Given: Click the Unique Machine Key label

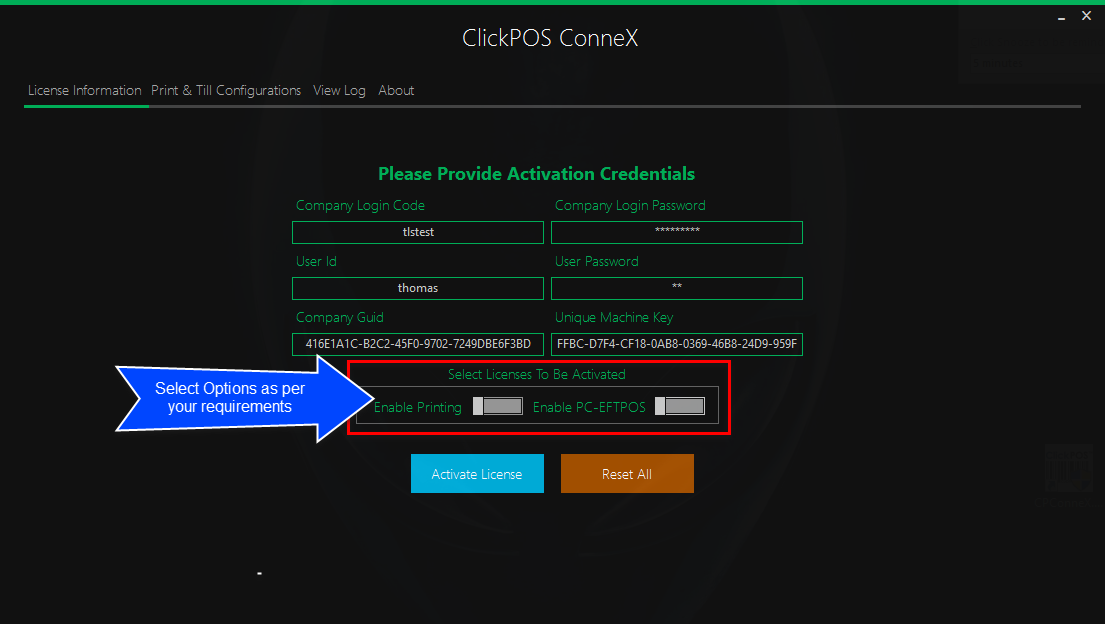Looking at the screenshot, I should point(614,317).
